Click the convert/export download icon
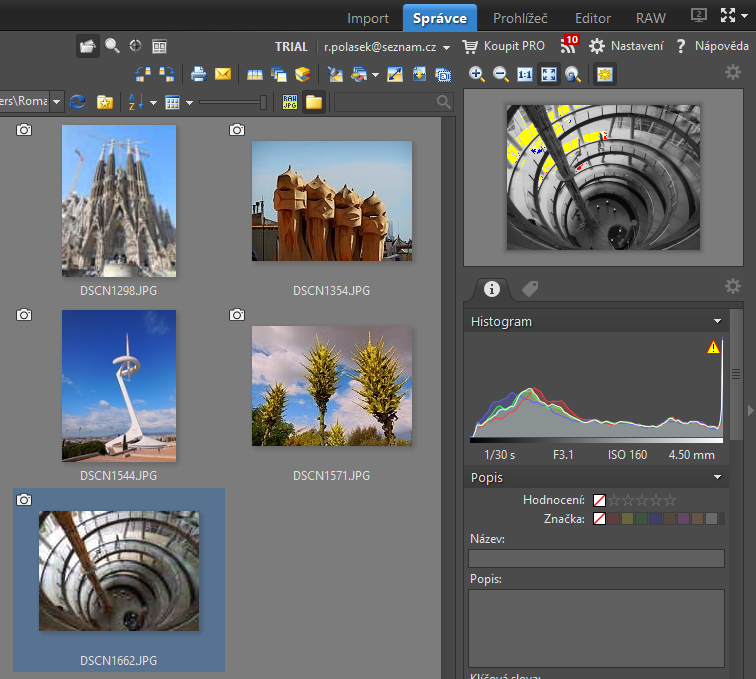The image size is (756, 679). pos(419,74)
